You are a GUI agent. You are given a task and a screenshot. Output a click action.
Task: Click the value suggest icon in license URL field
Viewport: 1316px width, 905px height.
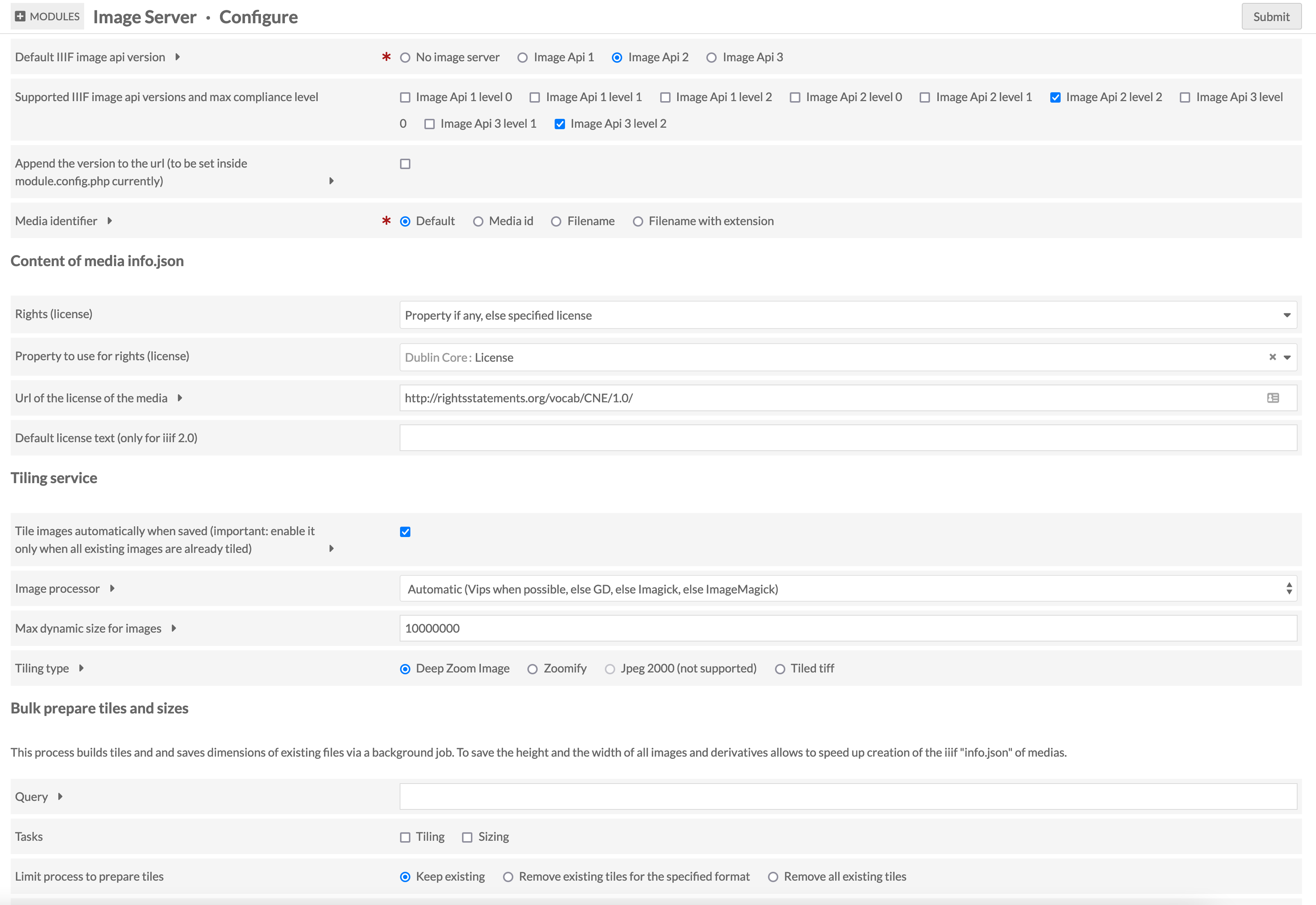click(x=1273, y=398)
